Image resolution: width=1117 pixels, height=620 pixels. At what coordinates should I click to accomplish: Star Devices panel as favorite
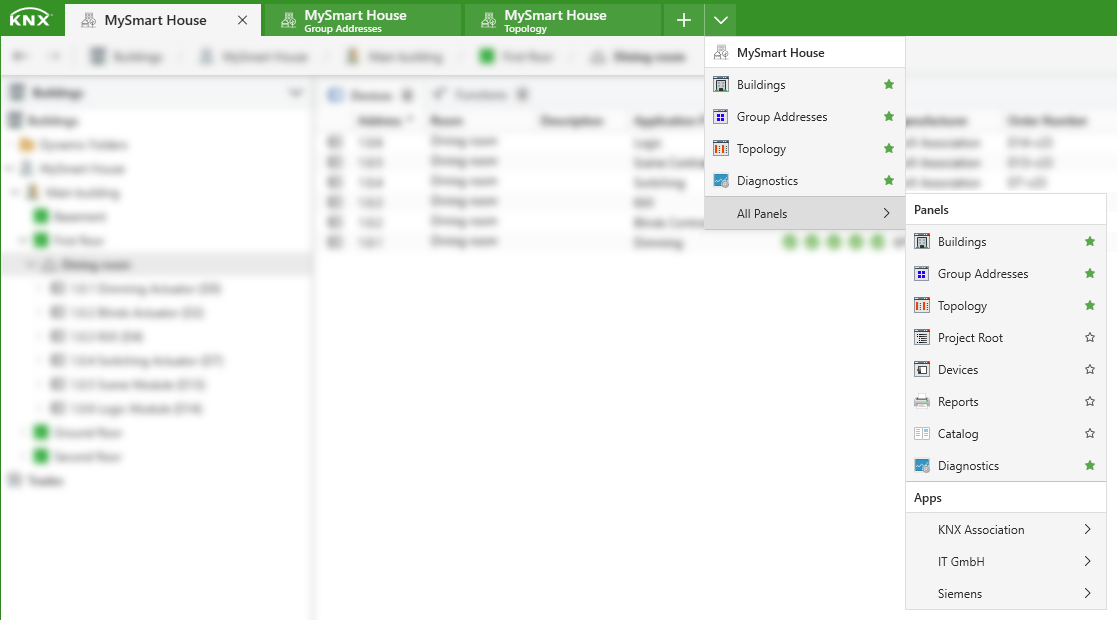tap(1089, 370)
